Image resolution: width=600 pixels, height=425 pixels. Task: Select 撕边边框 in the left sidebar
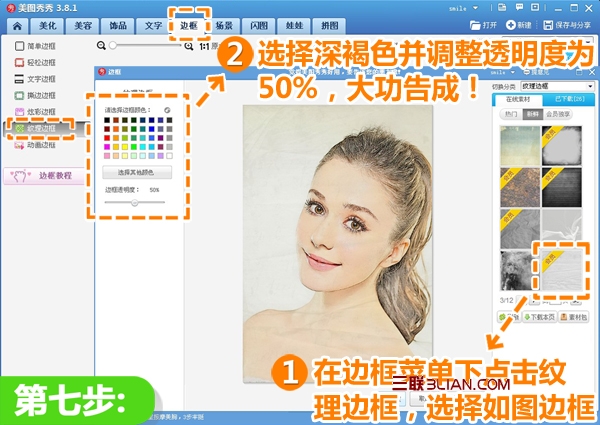click(35, 95)
